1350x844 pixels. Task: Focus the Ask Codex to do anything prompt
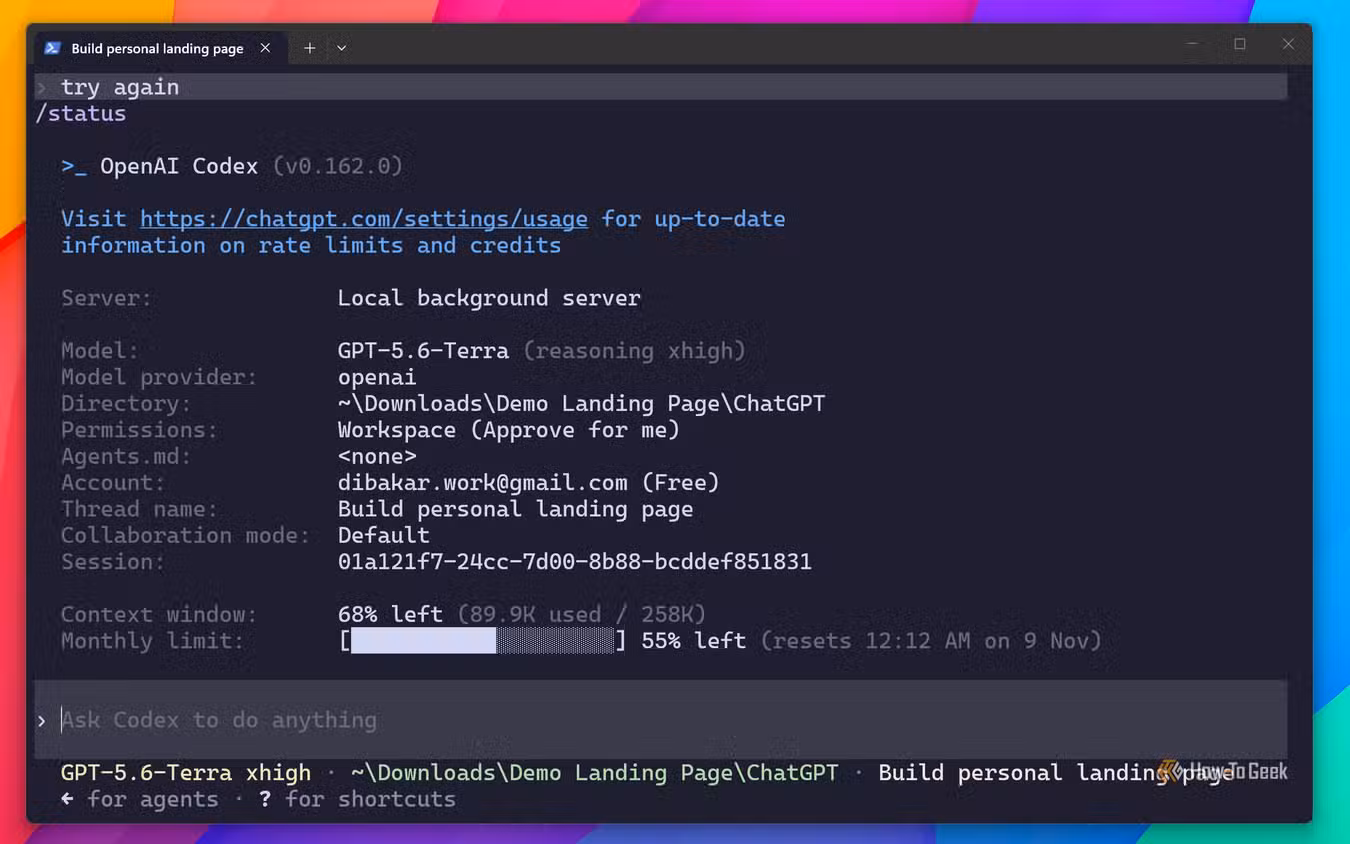[x=660, y=720]
